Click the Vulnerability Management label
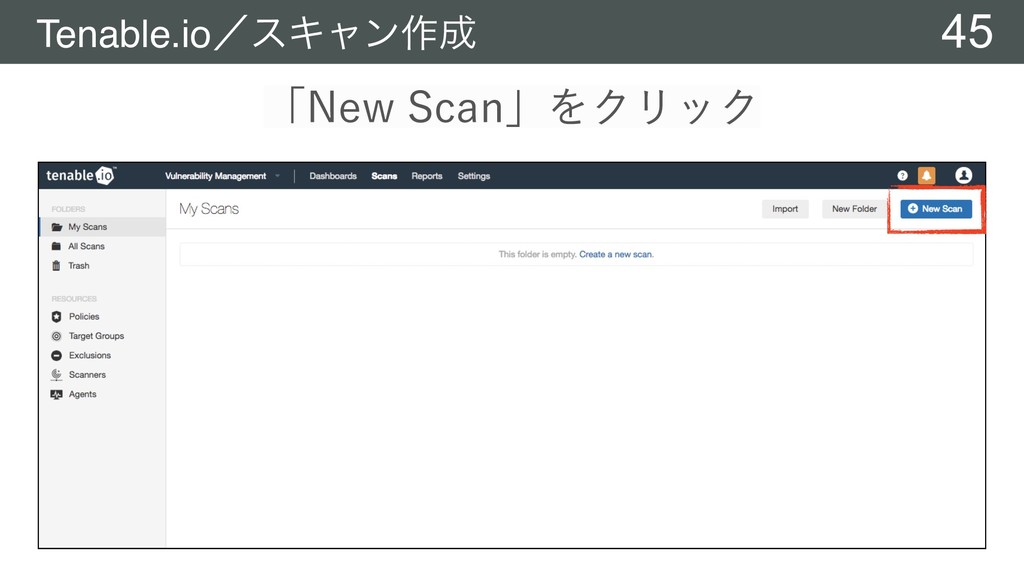1024x576 pixels. [x=216, y=176]
